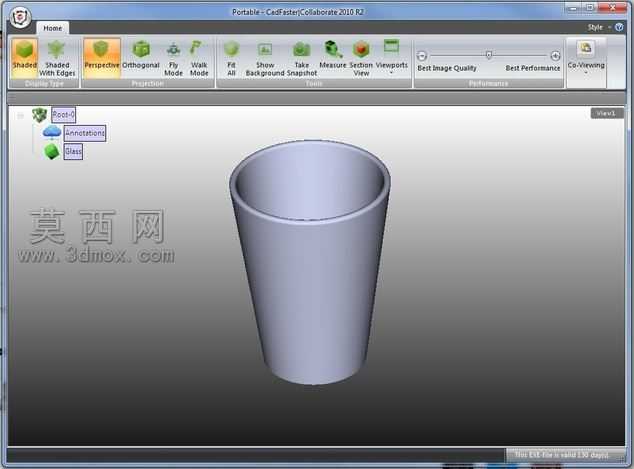Viewport: 634px width, 469px height.
Task: Take Snapshot of the view
Action: tap(302, 58)
